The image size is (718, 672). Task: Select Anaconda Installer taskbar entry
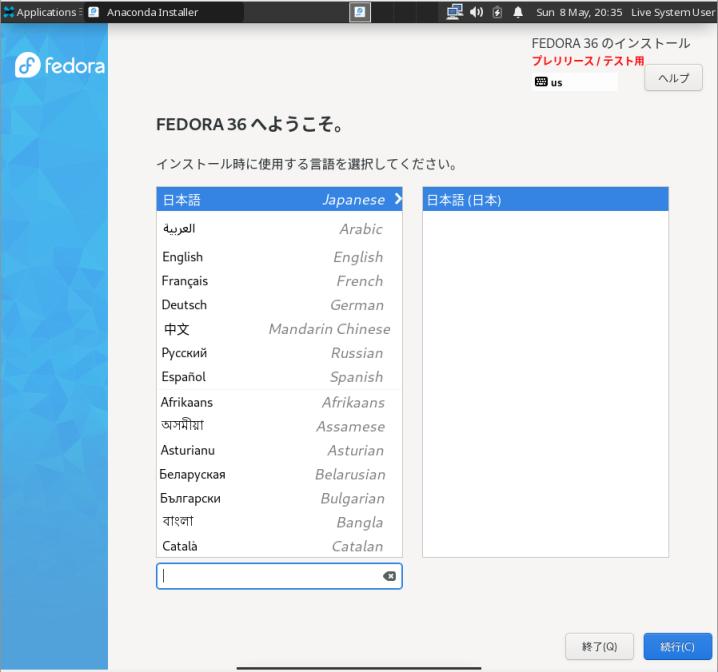pyautogui.click(x=163, y=12)
